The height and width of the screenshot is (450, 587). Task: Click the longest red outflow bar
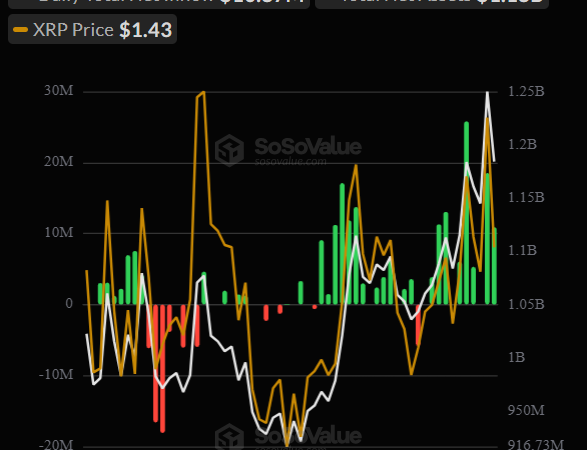point(162,368)
